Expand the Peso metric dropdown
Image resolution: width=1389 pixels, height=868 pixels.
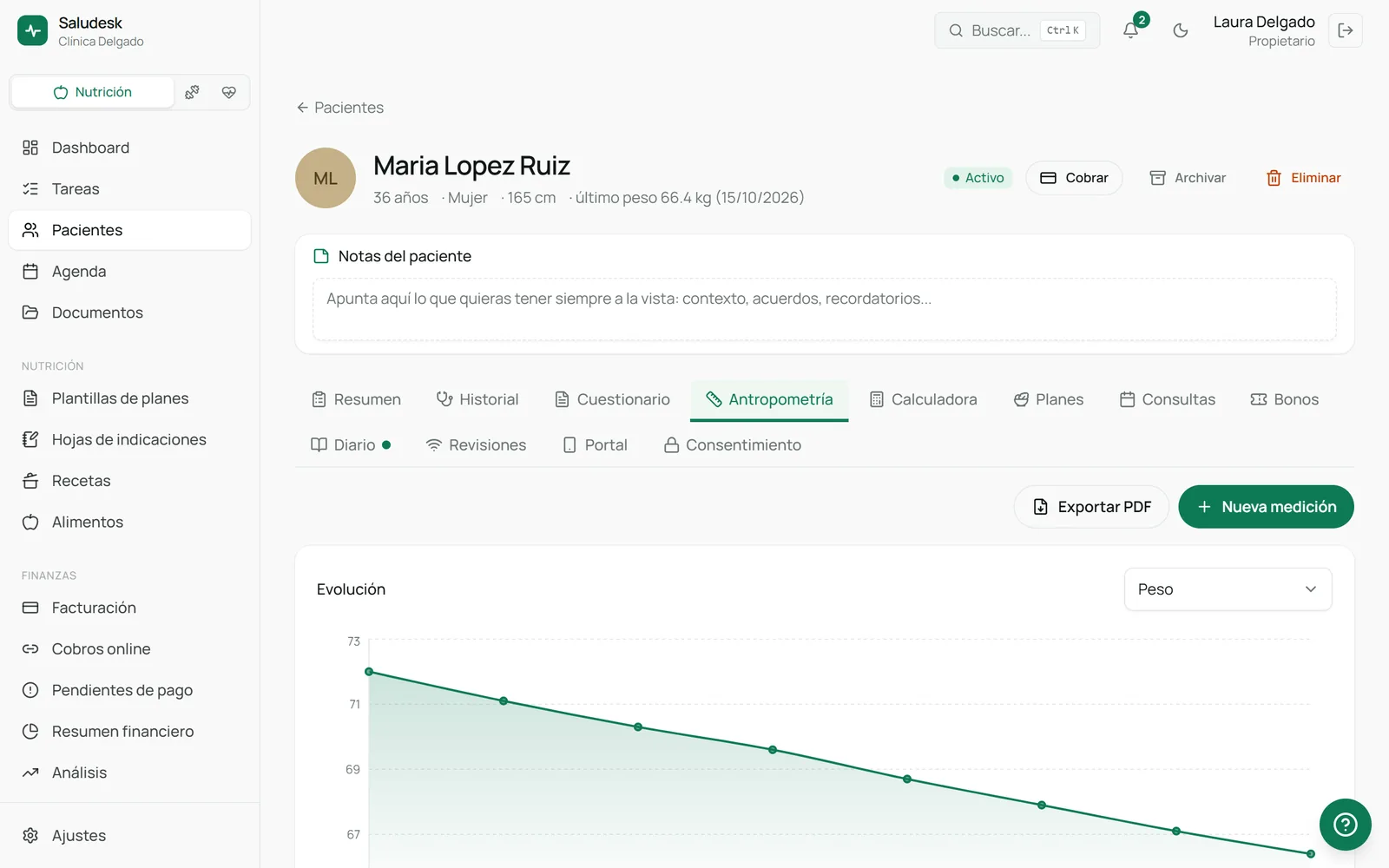point(1228,589)
